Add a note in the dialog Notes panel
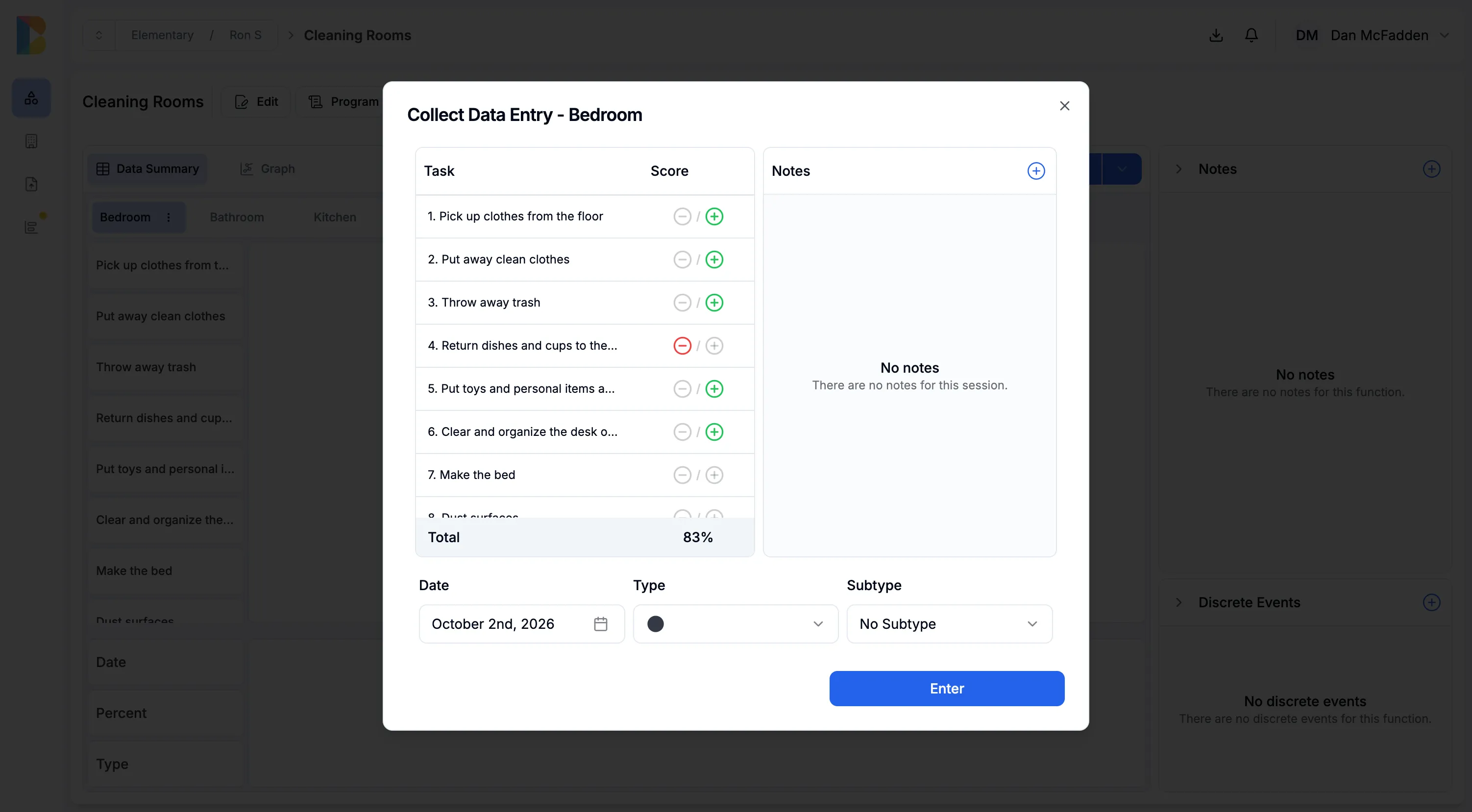Viewport: 1472px width, 812px height. pos(1036,171)
